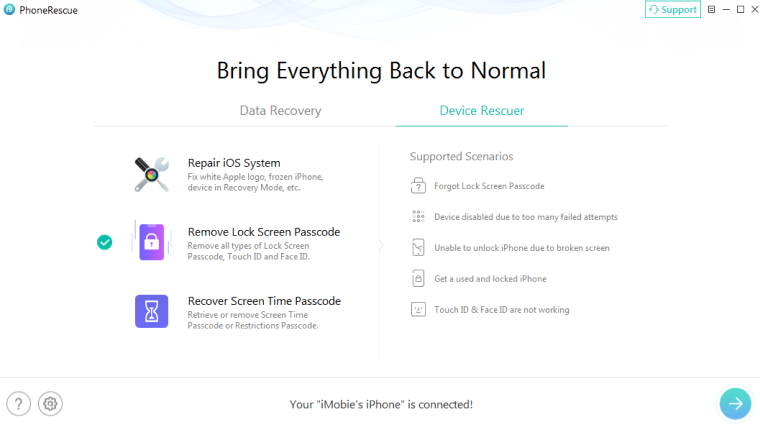
Task: Click the Remove Lock Screen Passcode title
Action: pyautogui.click(x=264, y=232)
